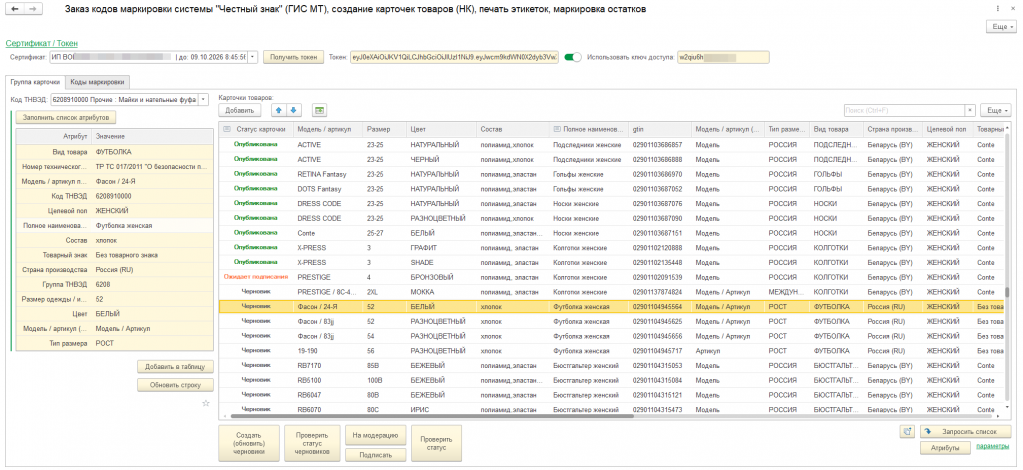Toggle the Использовать ключ доступа switch
The height and width of the screenshot is (470, 1023).
tap(573, 57)
